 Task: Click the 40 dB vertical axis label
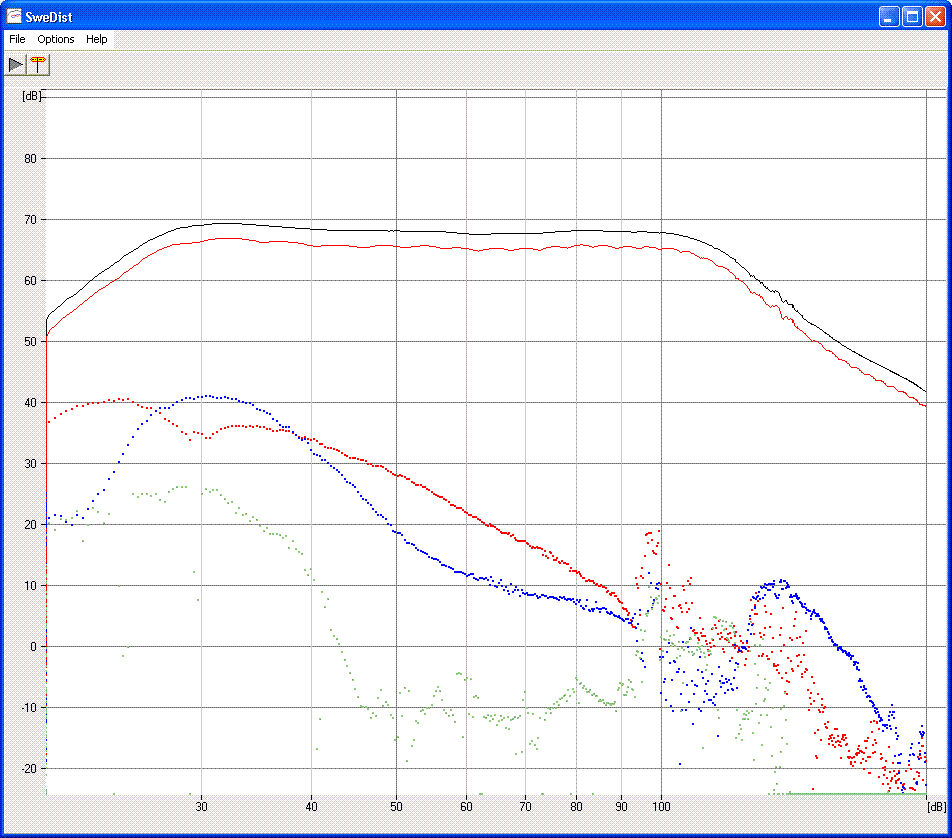pos(30,403)
